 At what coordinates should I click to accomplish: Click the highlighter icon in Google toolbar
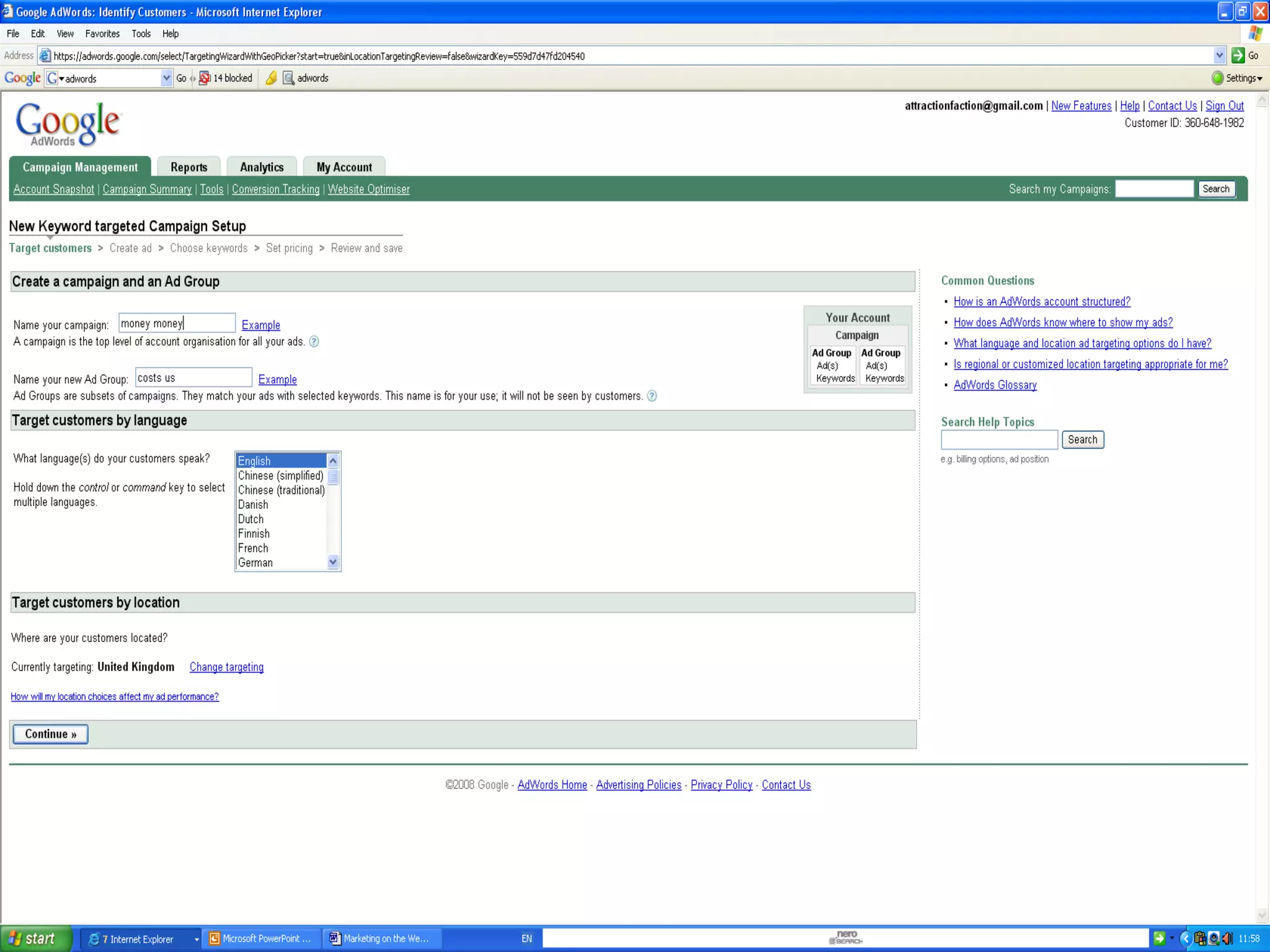271,78
